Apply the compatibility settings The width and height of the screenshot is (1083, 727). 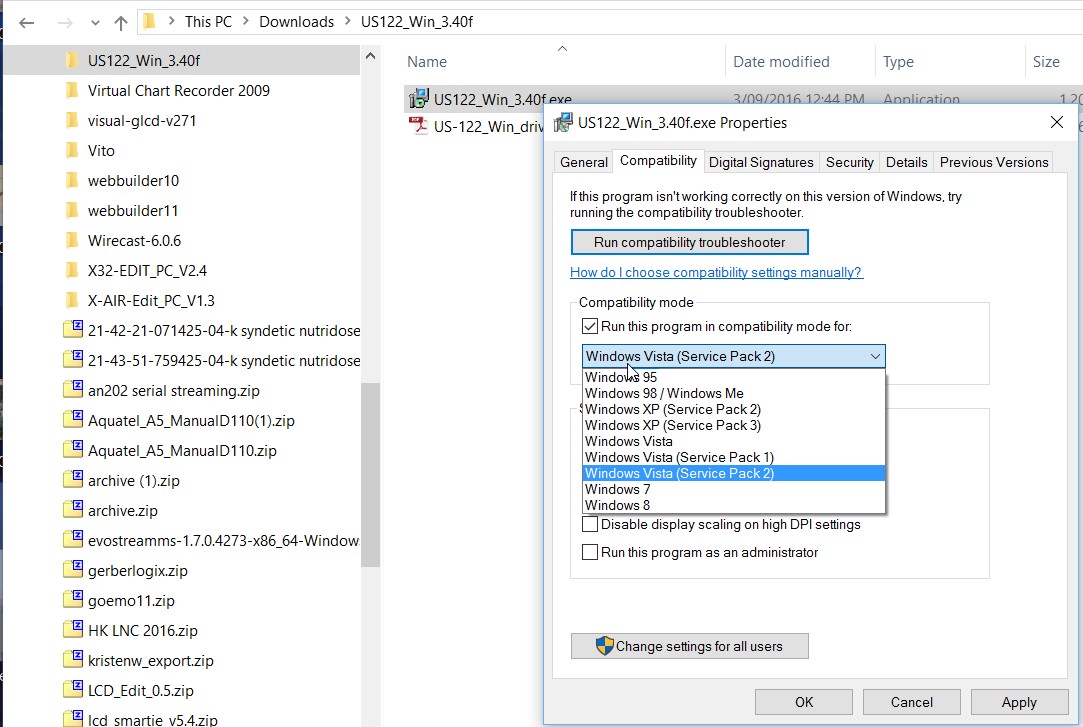click(x=1019, y=702)
